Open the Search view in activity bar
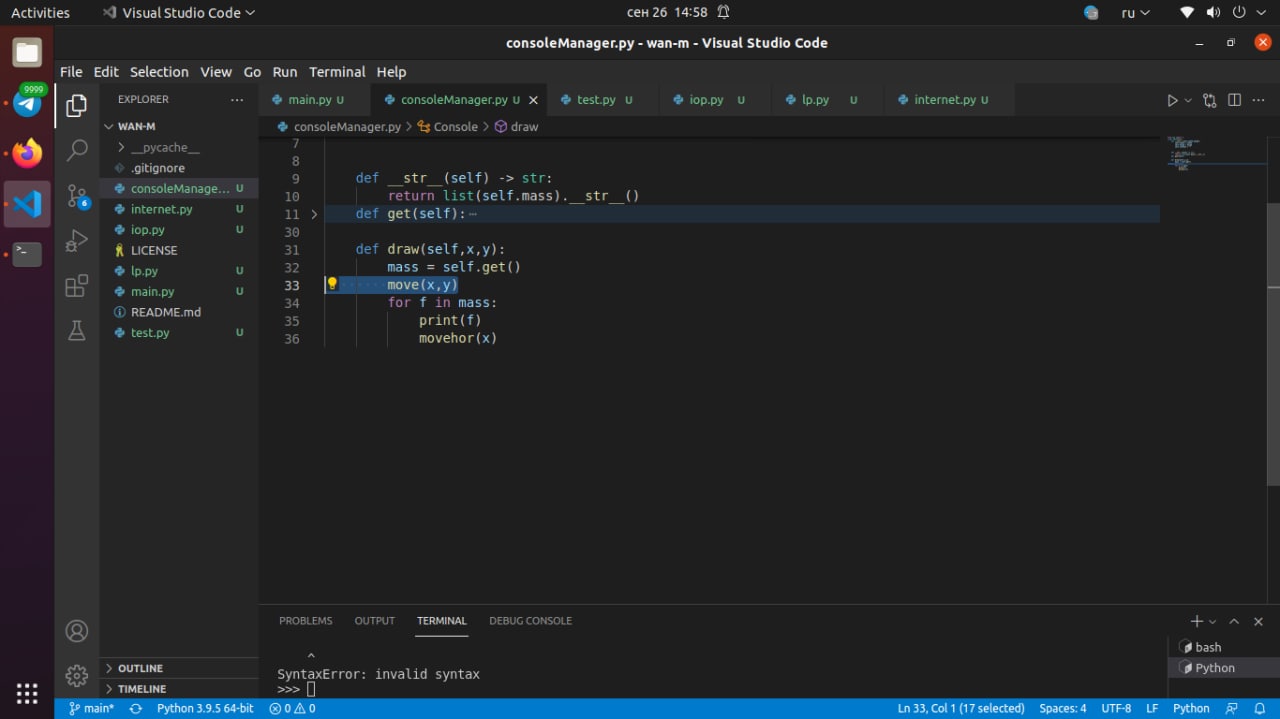The height and width of the screenshot is (719, 1280). coord(77,151)
